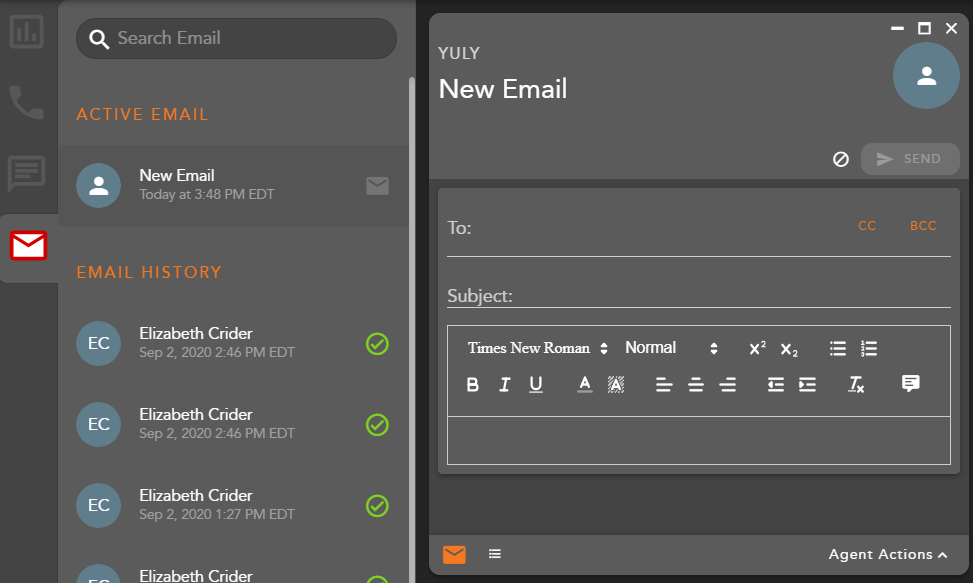Toggle italic formatting
Viewport: 973px width, 583px height.
[504, 385]
